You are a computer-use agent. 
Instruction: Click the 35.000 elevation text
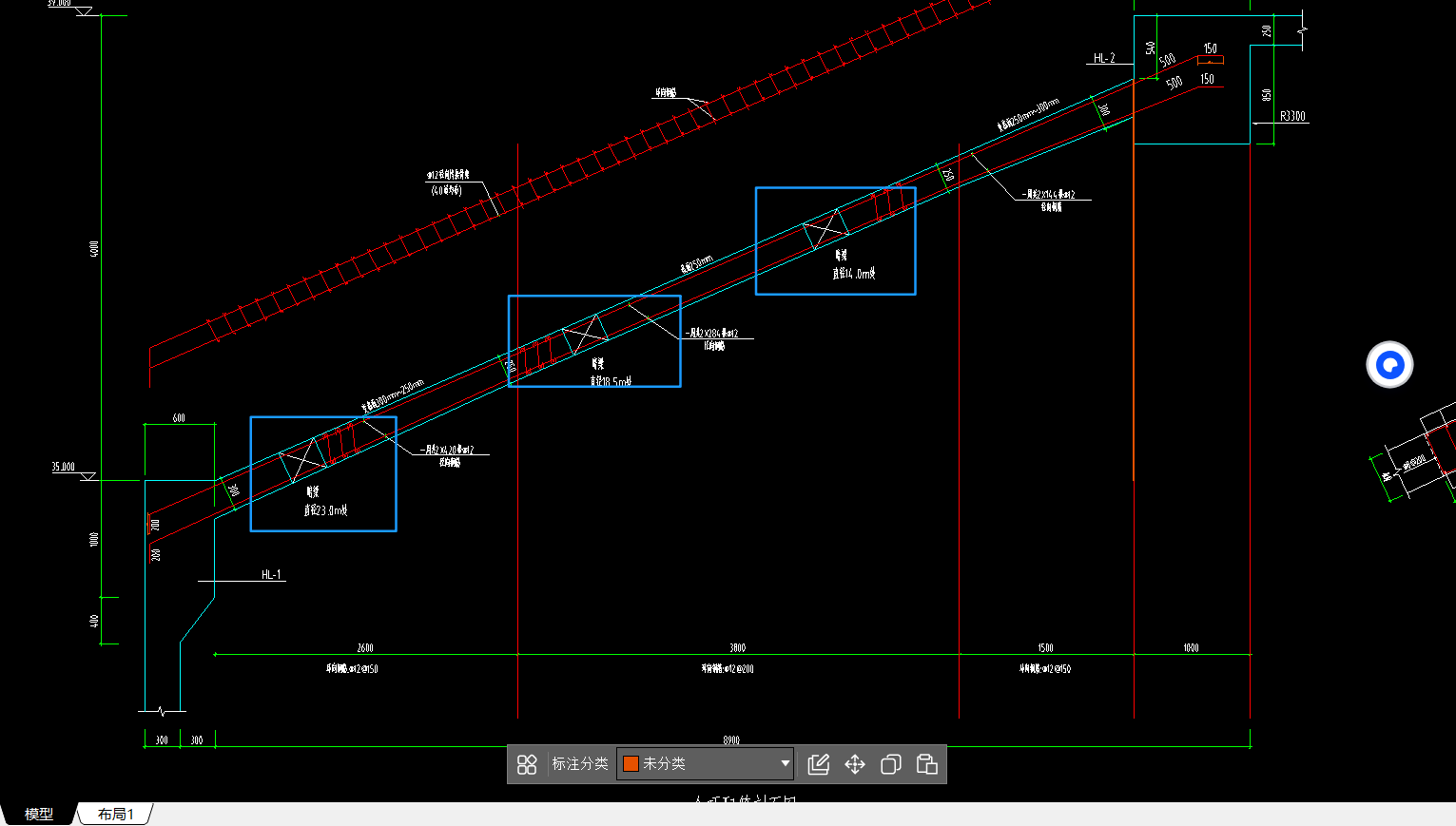[63, 467]
